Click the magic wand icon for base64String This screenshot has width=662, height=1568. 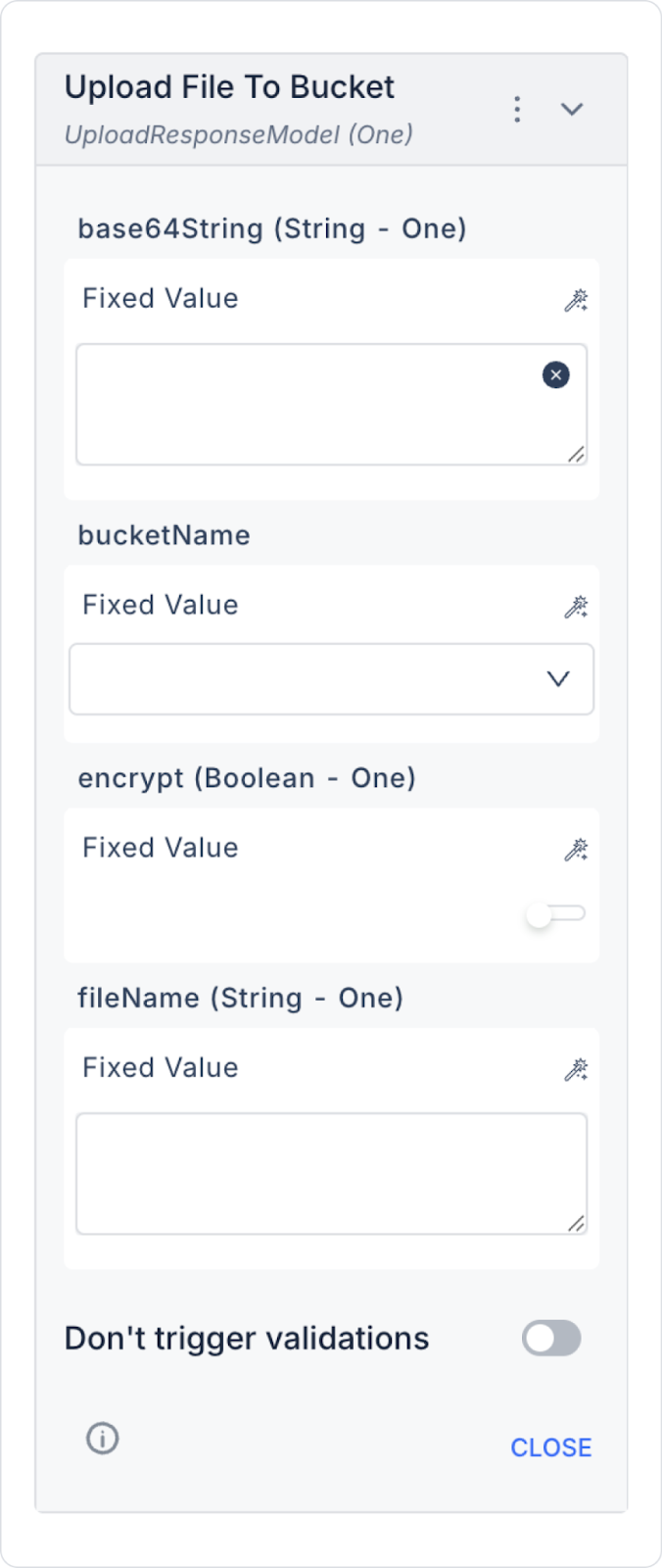[576, 300]
